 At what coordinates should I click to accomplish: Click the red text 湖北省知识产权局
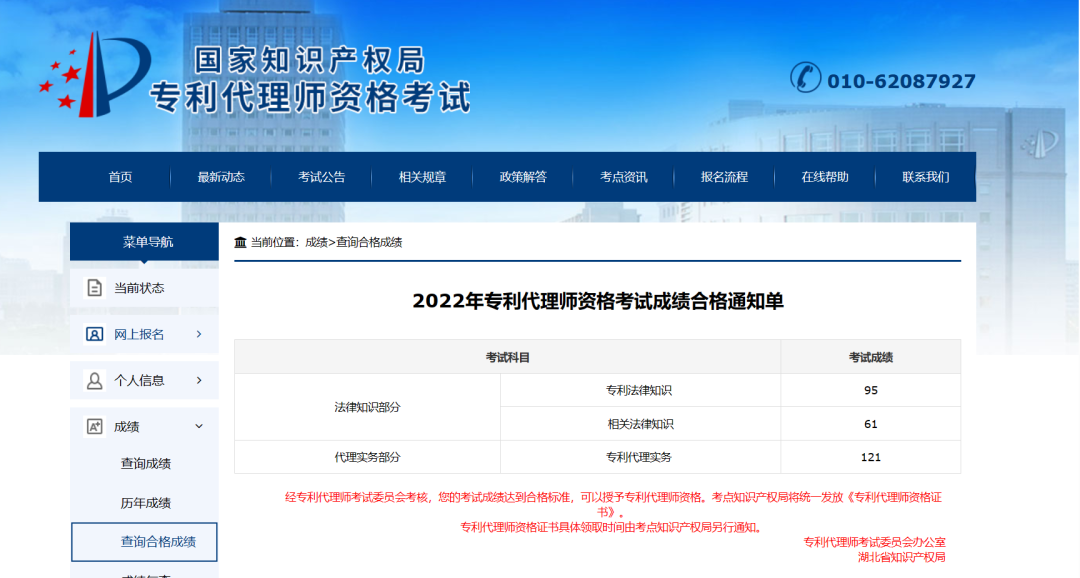click(902, 557)
